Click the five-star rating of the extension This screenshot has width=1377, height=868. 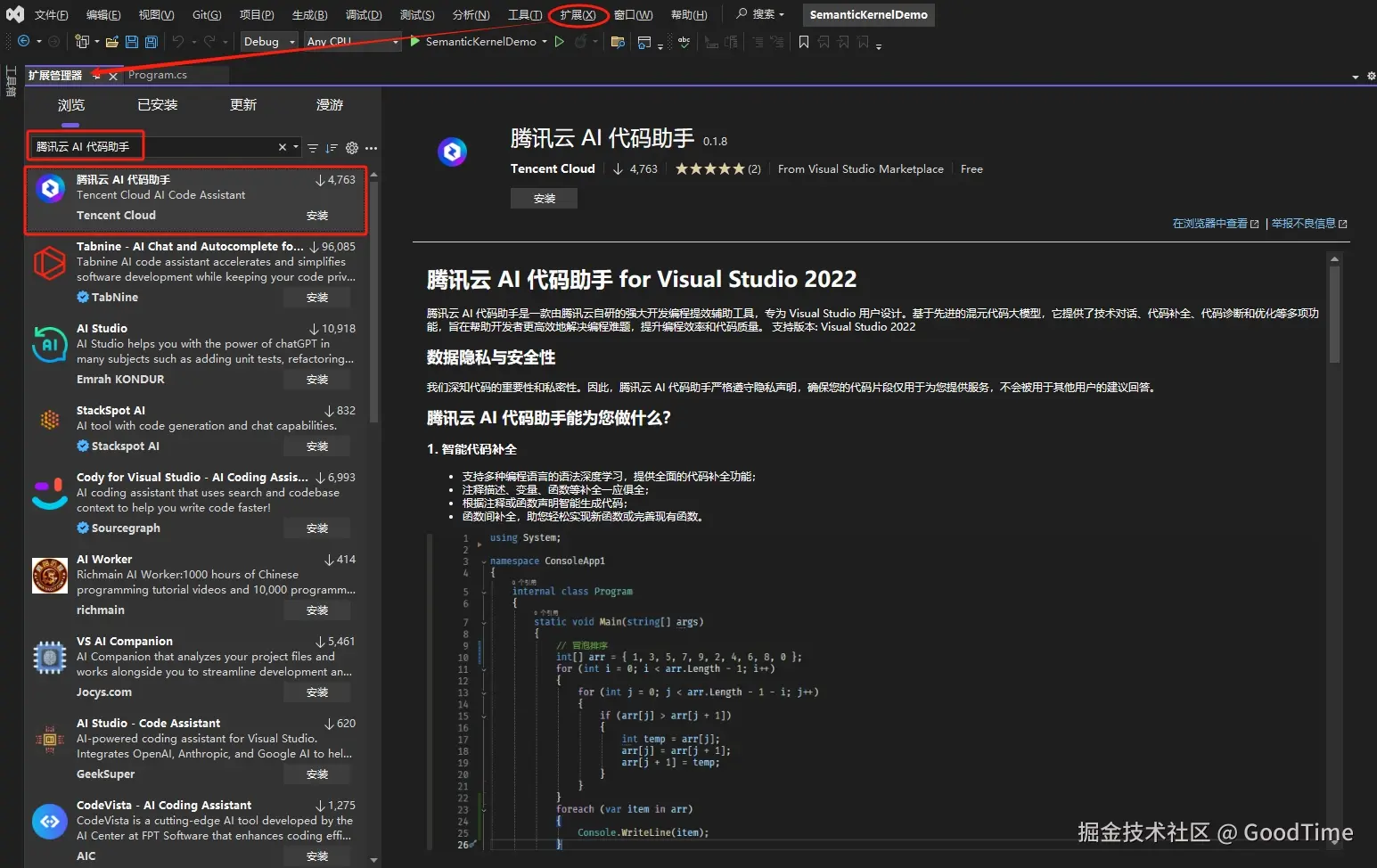pos(709,168)
